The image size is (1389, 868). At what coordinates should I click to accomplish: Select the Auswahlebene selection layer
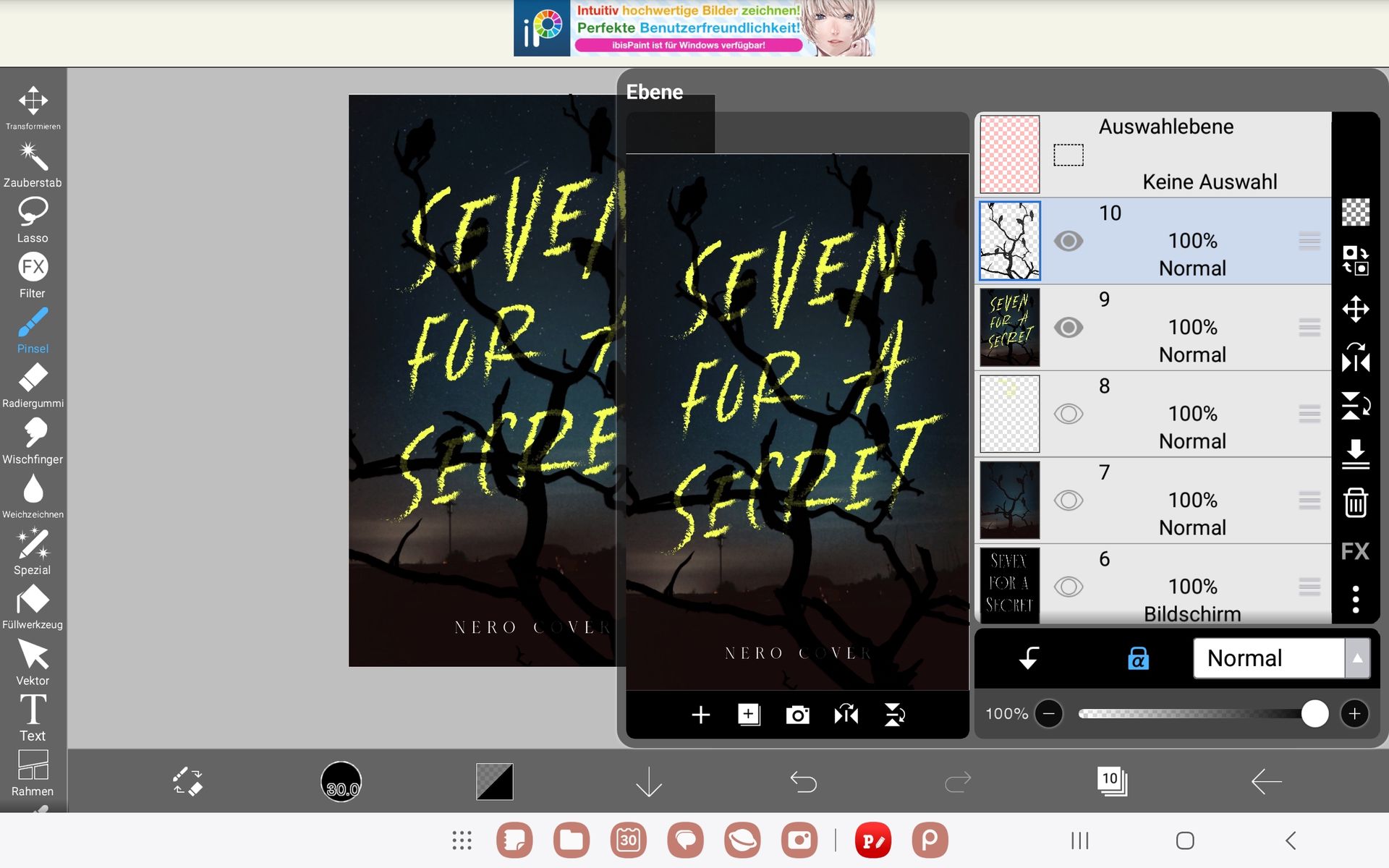(x=1153, y=154)
